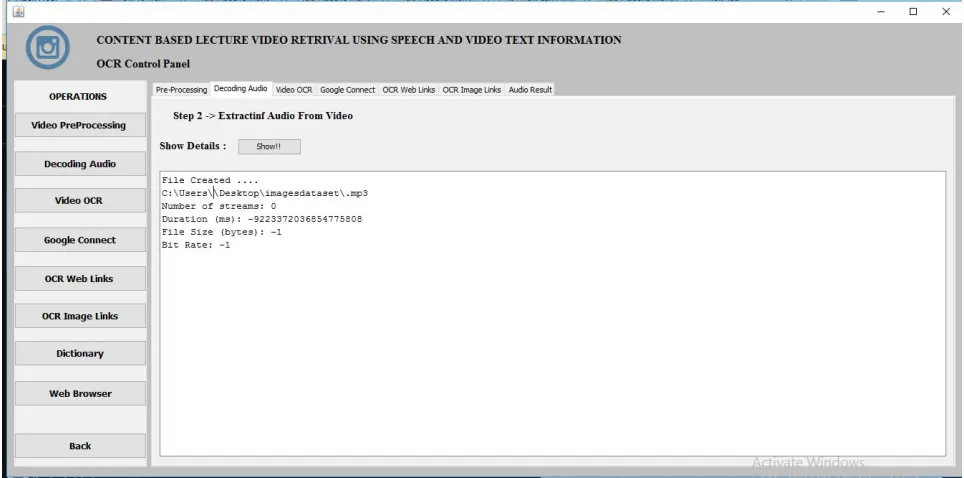
Task: Click the Java icon in title bar
Action: click(x=18, y=11)
